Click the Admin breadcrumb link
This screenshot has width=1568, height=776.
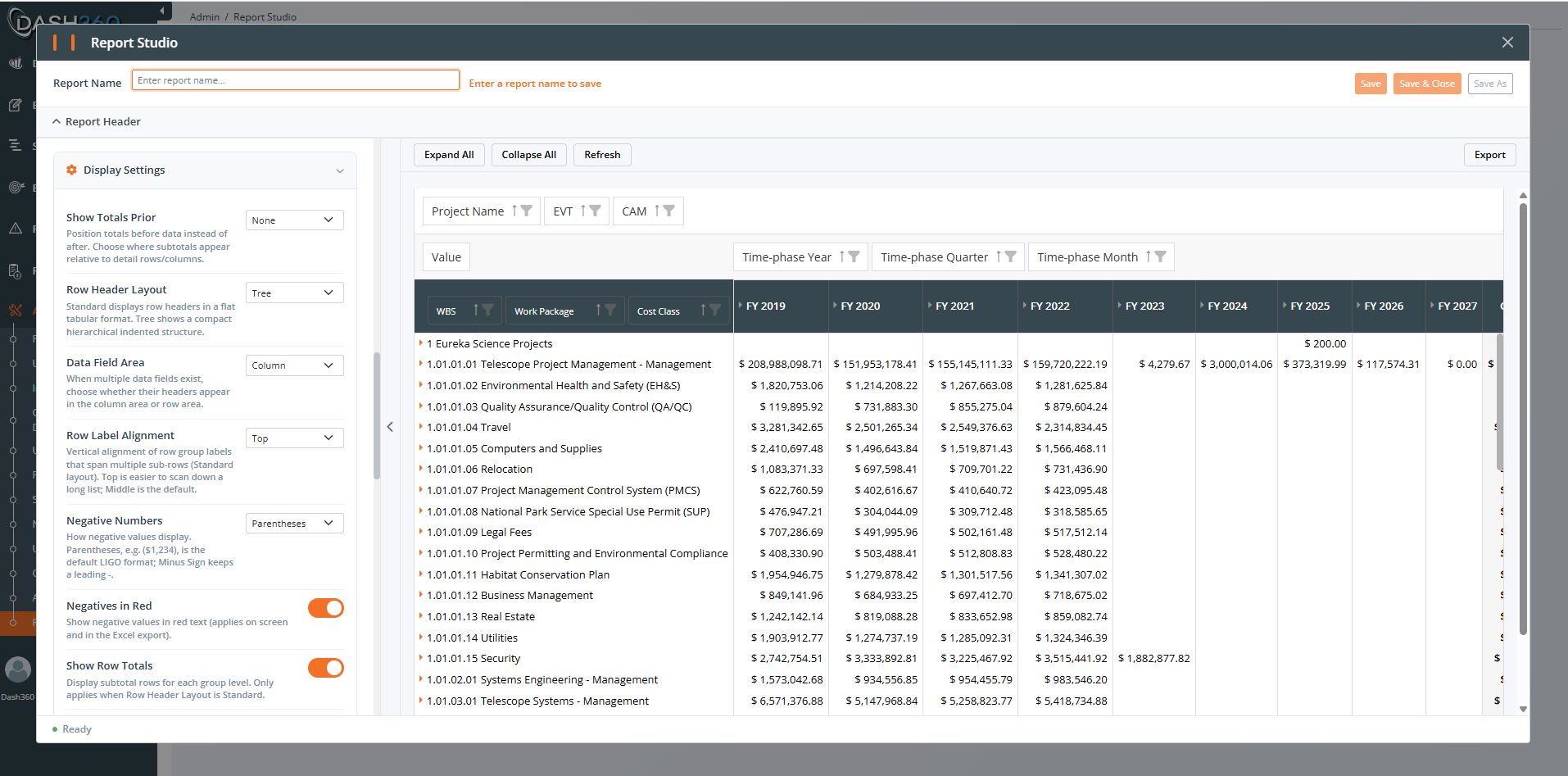tap(205, 16)
